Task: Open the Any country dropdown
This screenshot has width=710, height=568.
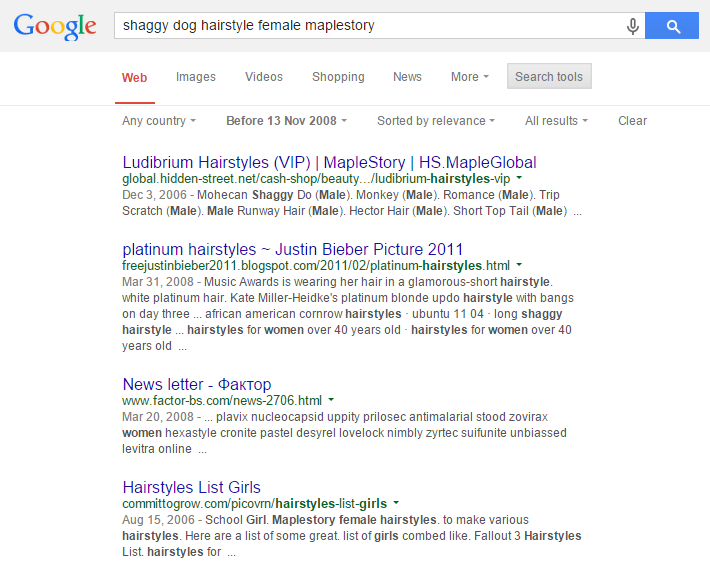Action: tap(158, 121)
